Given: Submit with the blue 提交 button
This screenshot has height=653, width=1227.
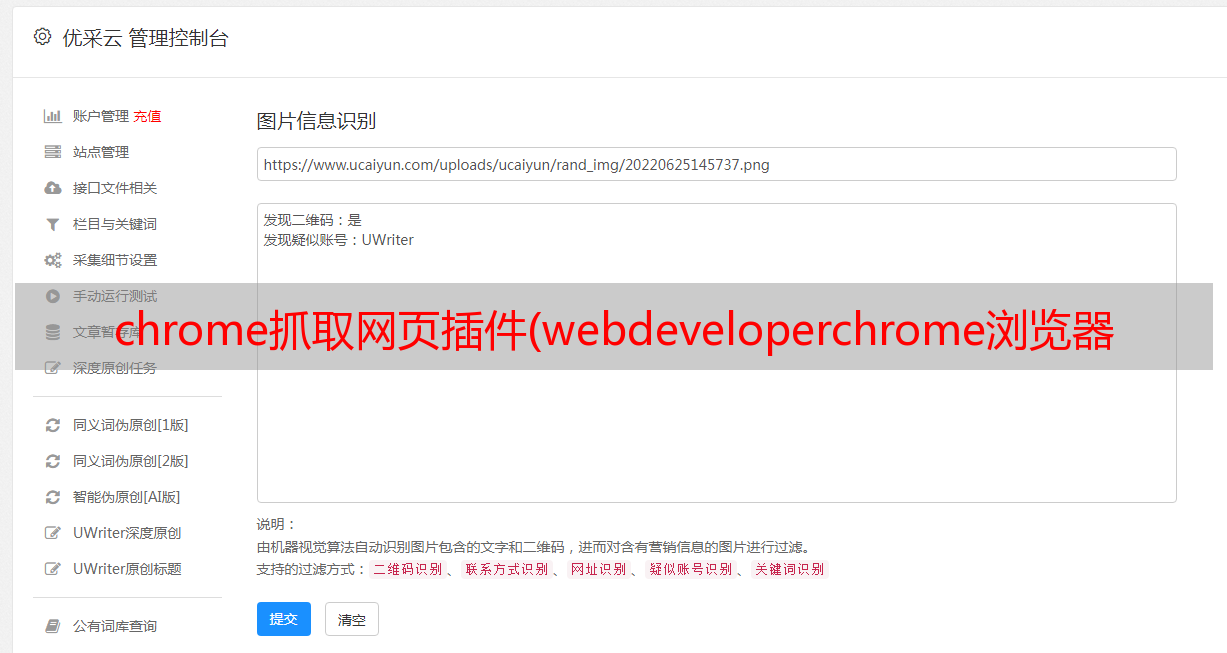Looking at the screenshot, I should point(284,619).
